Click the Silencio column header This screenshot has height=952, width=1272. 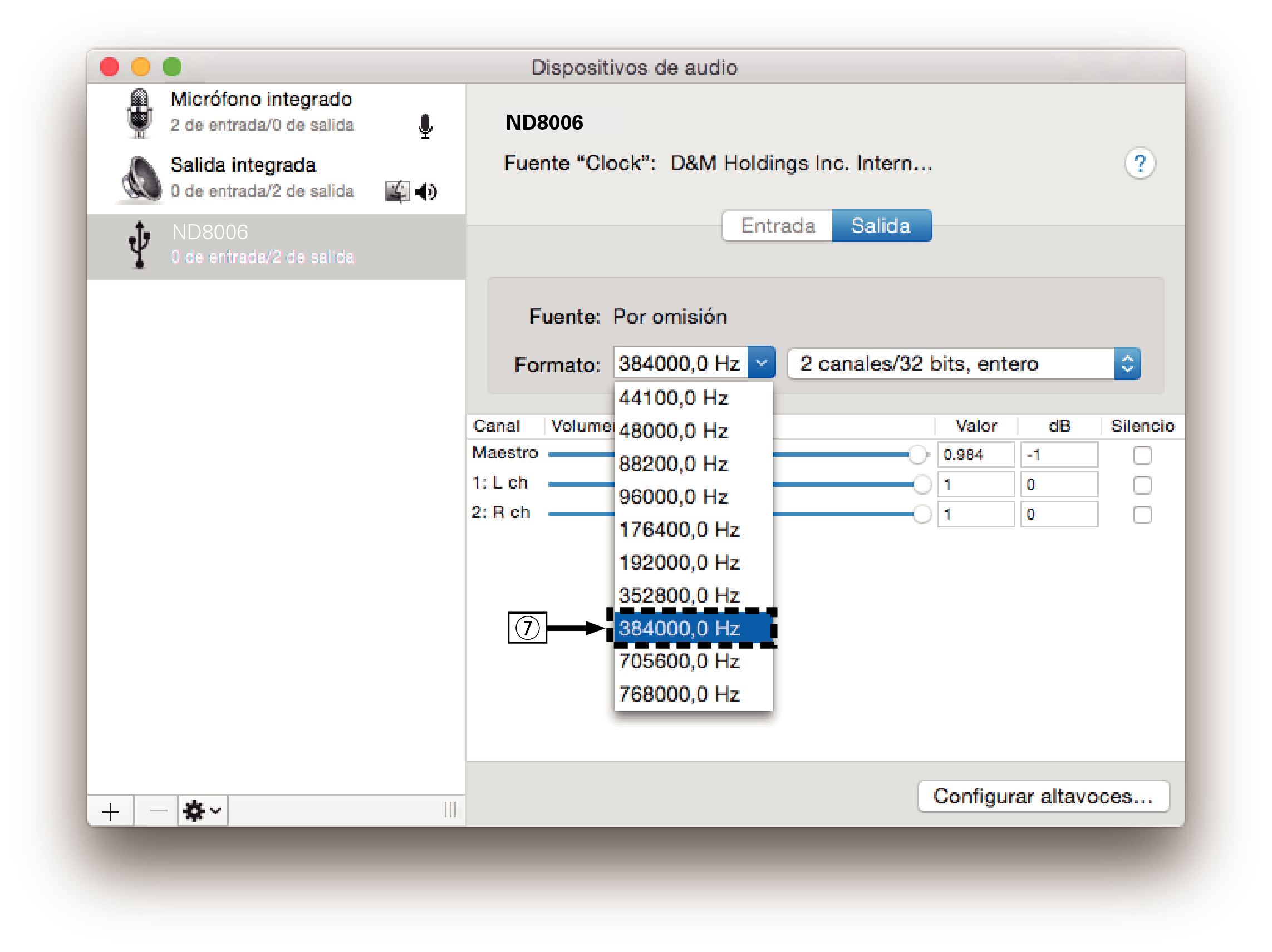(1142, 426)
